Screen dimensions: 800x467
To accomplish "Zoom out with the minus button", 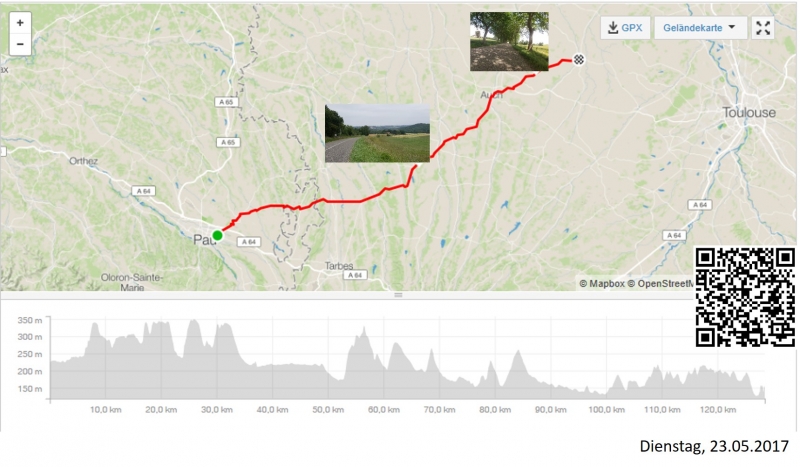I will coord(20,44).
